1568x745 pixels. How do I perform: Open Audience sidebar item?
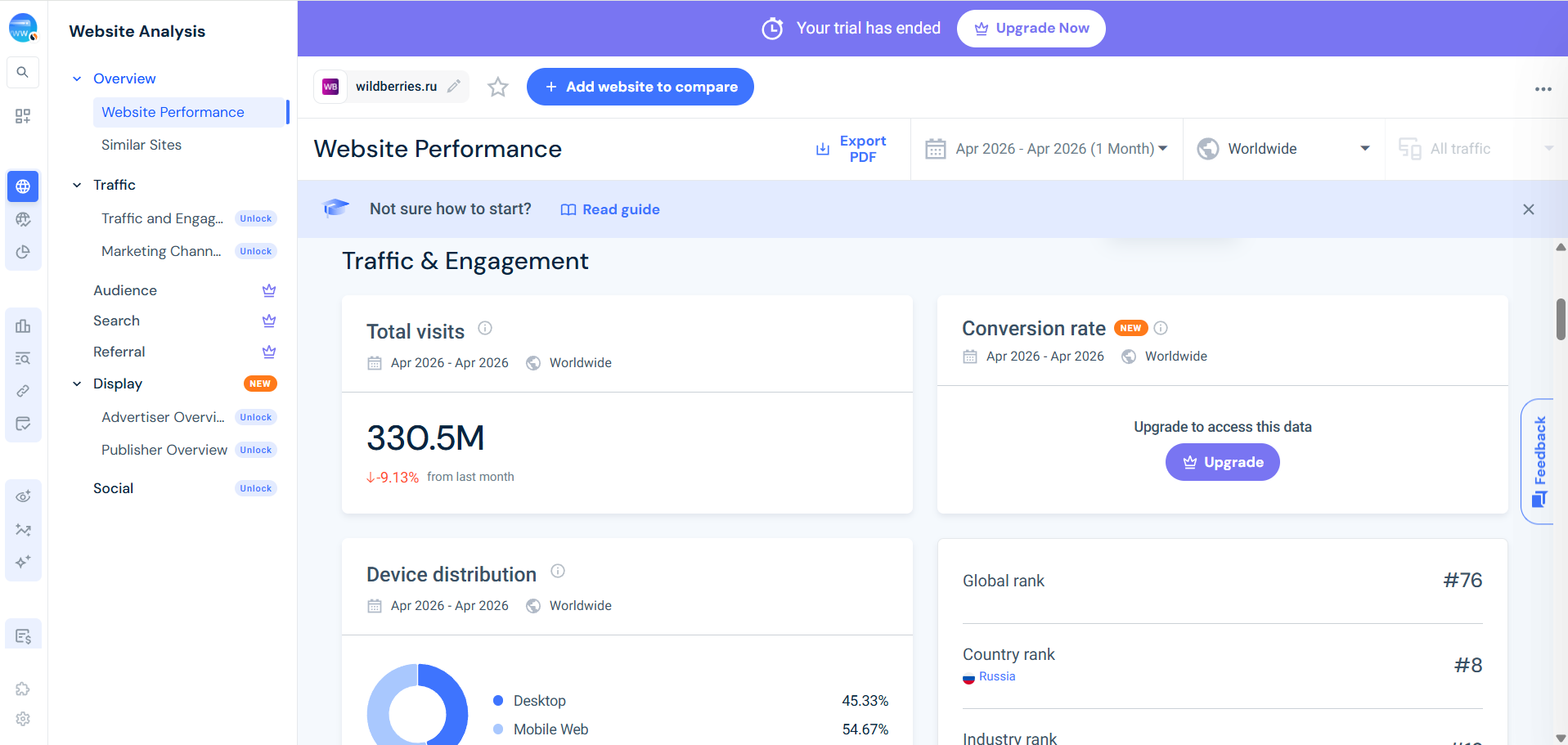click(x=125, y=290)
